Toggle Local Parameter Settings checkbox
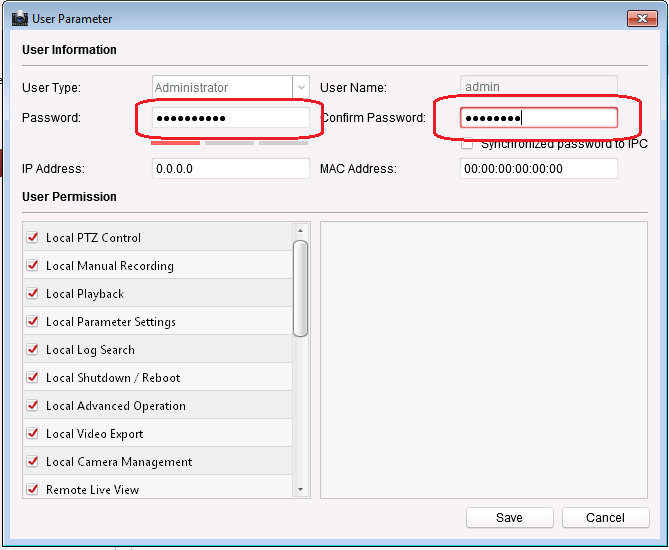This screenshot has height=550, width=669. pos(33,322)
